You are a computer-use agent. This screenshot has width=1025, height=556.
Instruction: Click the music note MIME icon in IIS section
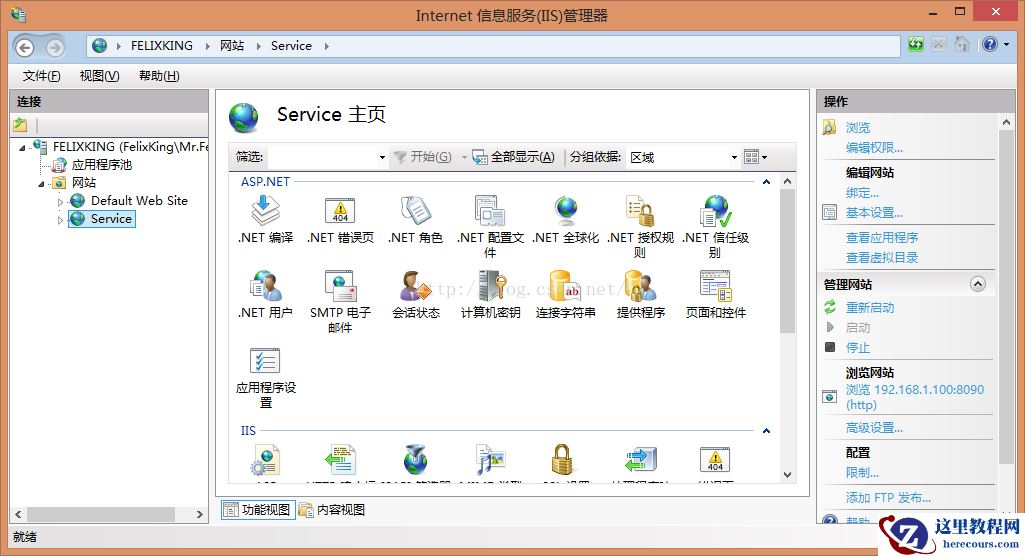(490, 460)
